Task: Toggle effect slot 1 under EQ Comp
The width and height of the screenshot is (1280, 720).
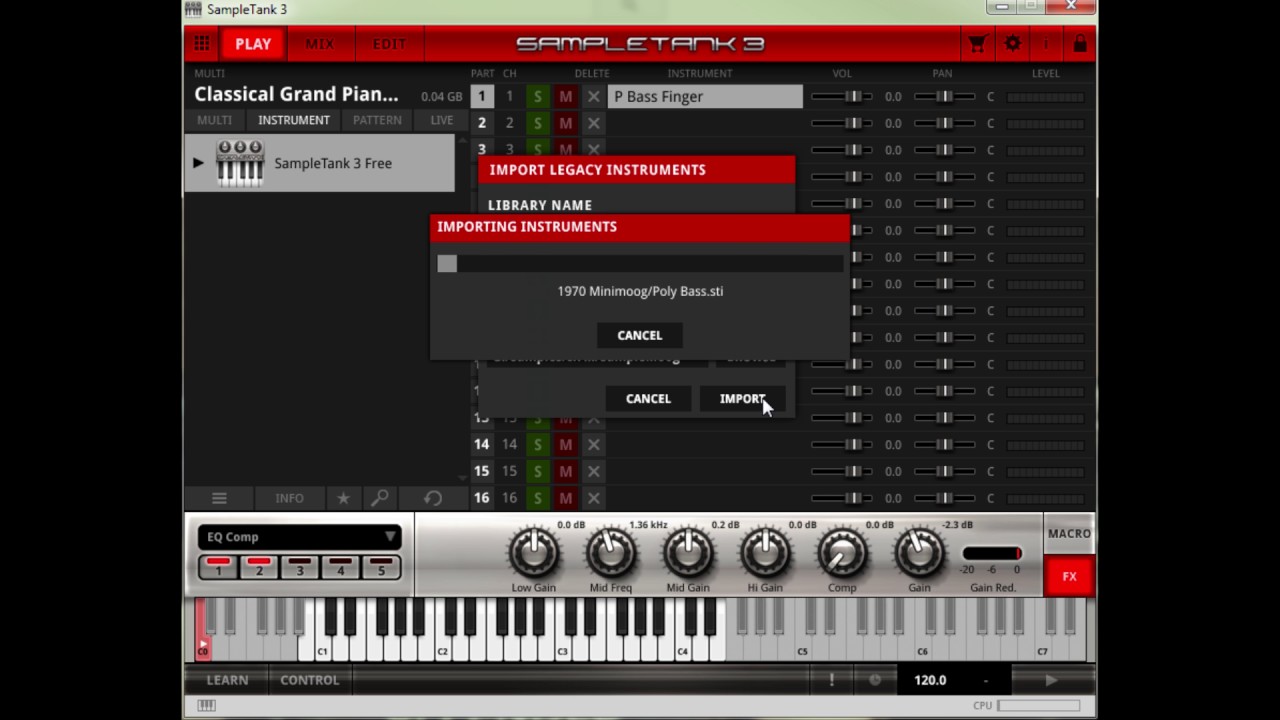Action: coord(218,567)
